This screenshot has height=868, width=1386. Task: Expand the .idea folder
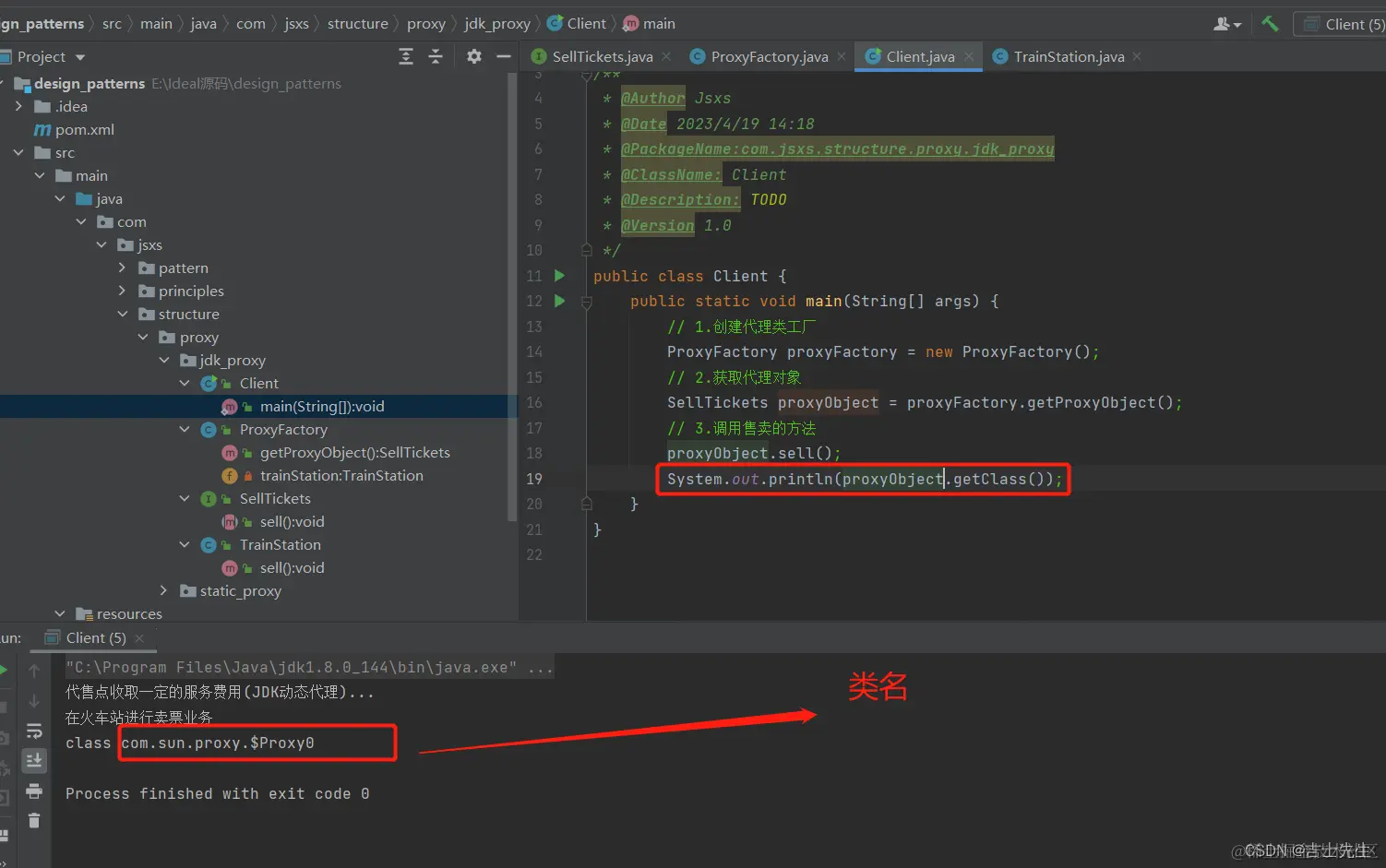click(18, 107)
